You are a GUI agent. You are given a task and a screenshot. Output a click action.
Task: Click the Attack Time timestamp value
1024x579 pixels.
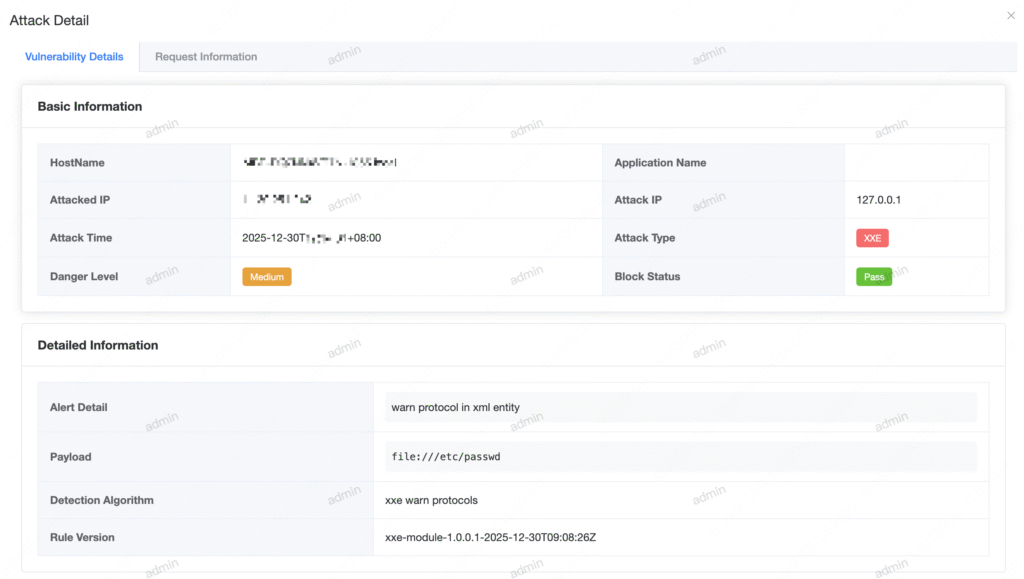coord(311,238)
